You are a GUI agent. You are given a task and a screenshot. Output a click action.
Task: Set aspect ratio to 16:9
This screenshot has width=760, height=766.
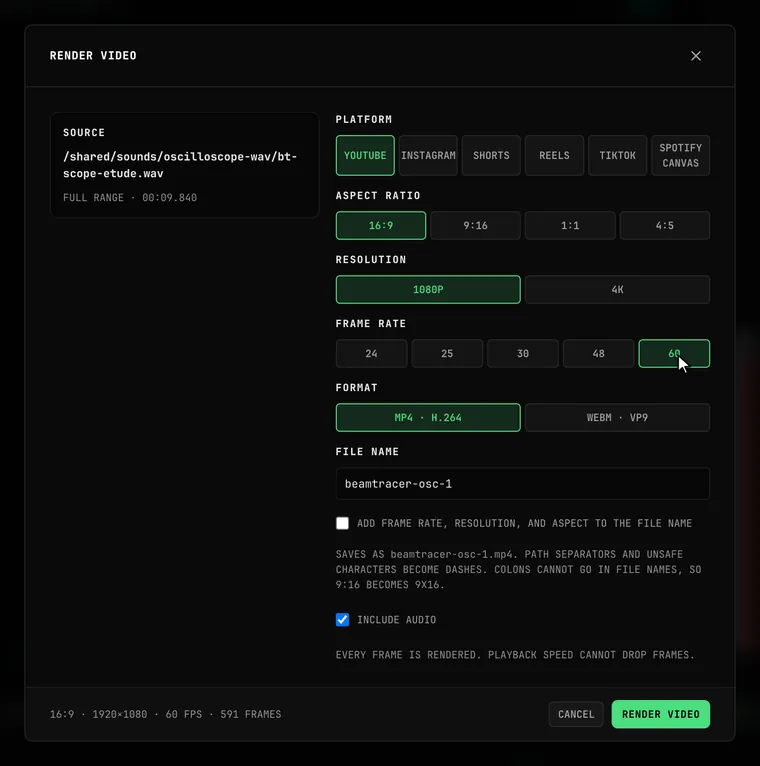(380, 225)
